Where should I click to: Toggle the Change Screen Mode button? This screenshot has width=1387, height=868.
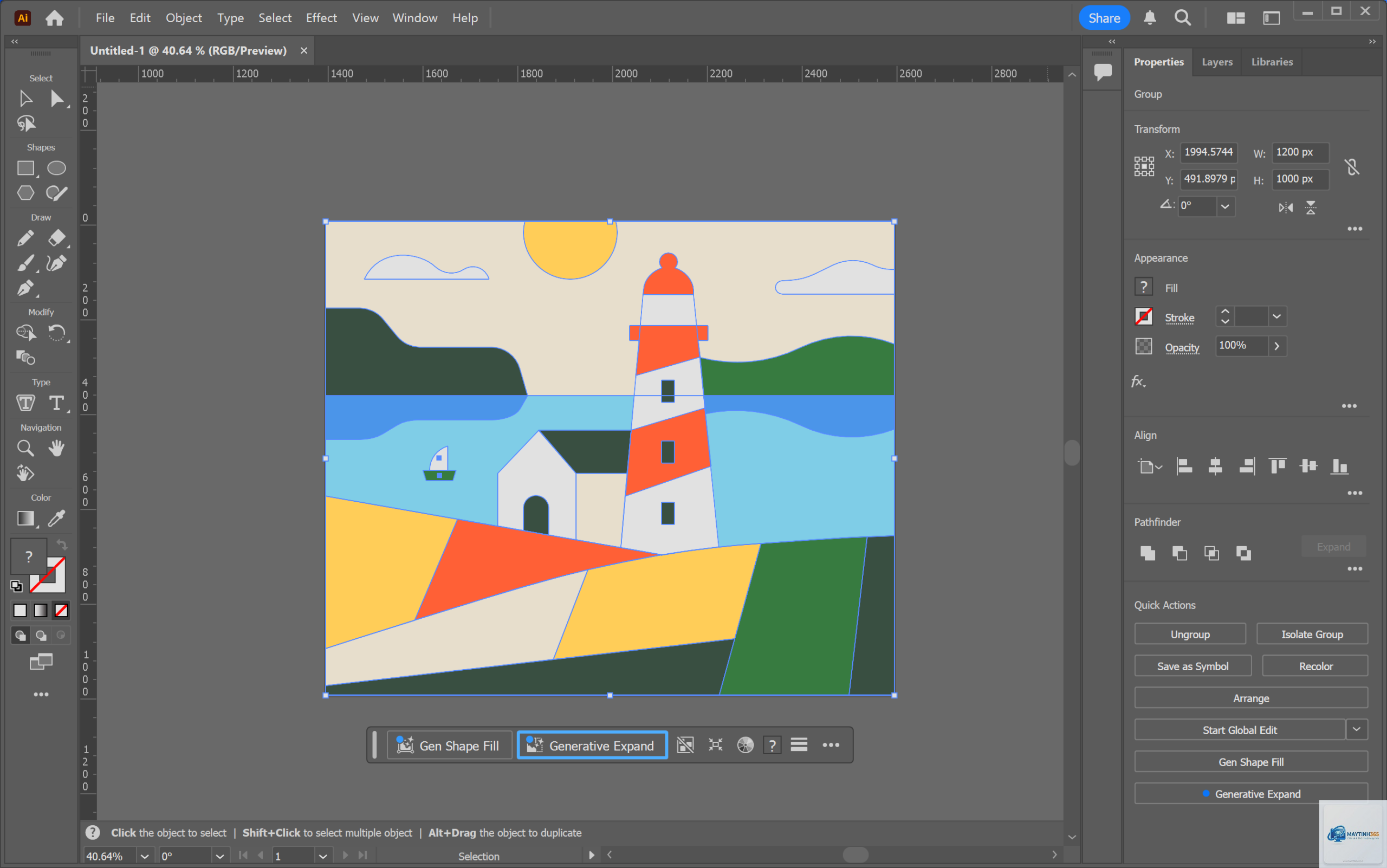[41, 662]
